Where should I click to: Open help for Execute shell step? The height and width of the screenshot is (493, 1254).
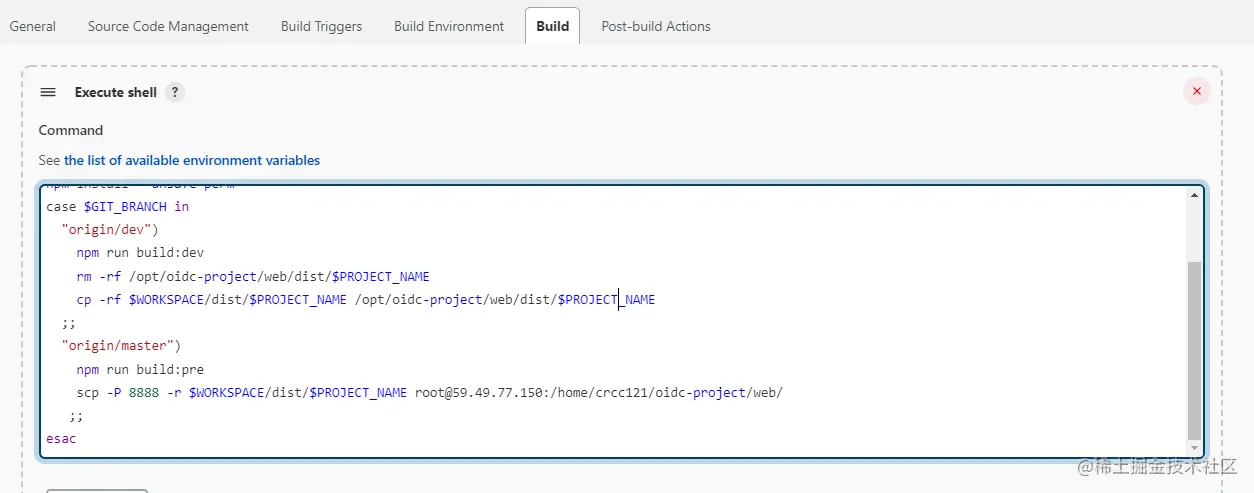pyautogui.click(x=175, y=92)
